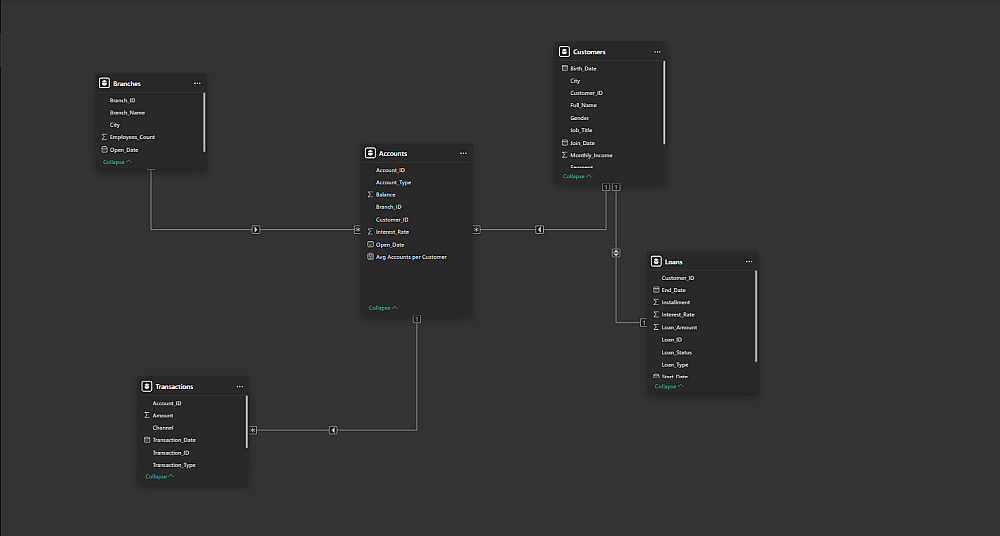This screenshot has height=536, width=1000.
Task: Click the Transactions table scrollbar
Action: pos(246,422)
